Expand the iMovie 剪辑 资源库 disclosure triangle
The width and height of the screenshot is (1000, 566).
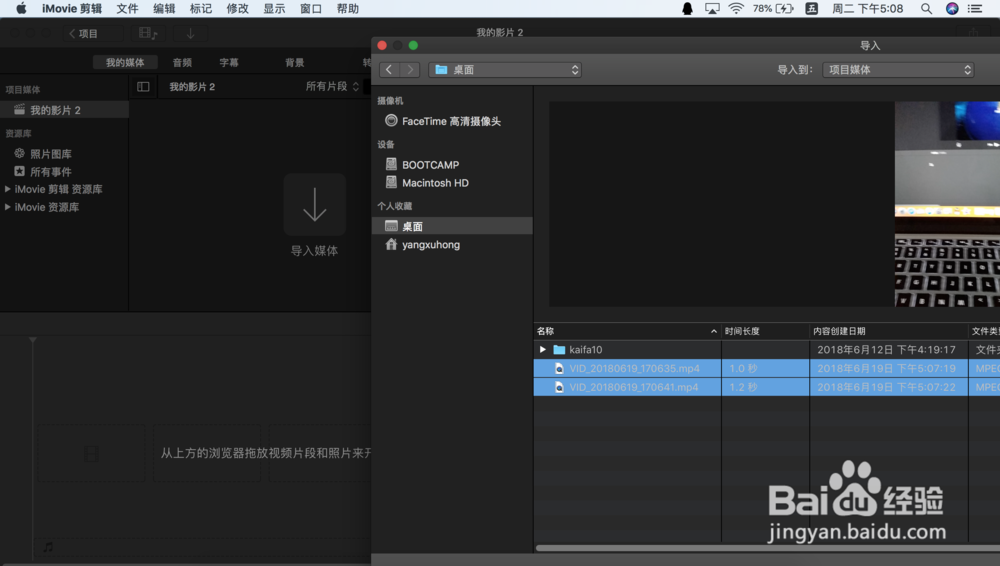click(8, 189)
